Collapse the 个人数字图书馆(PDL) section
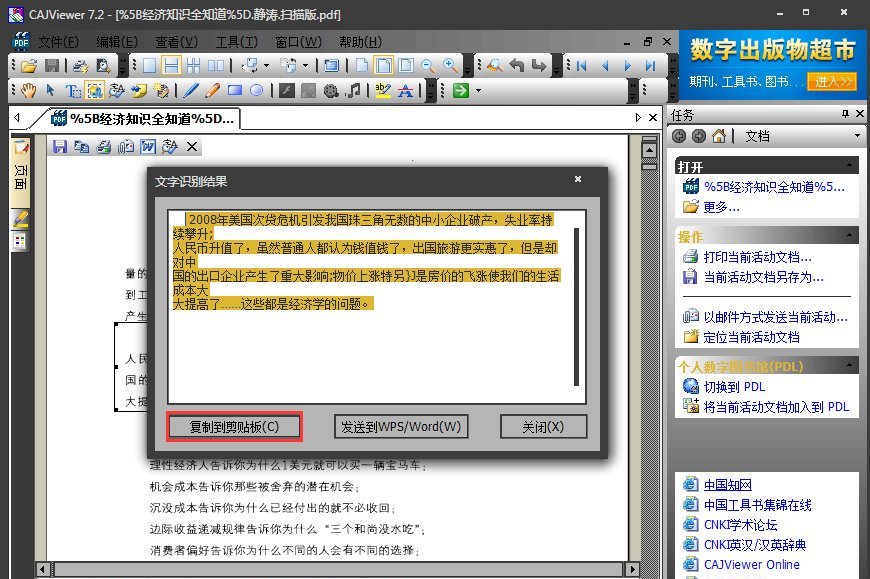The image size is (870, 579). pyautogui.click(x=849, y=365)
